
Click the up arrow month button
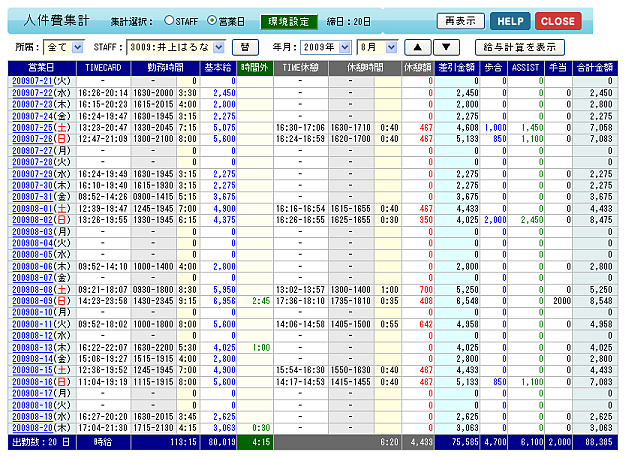(x=417, y=47)
